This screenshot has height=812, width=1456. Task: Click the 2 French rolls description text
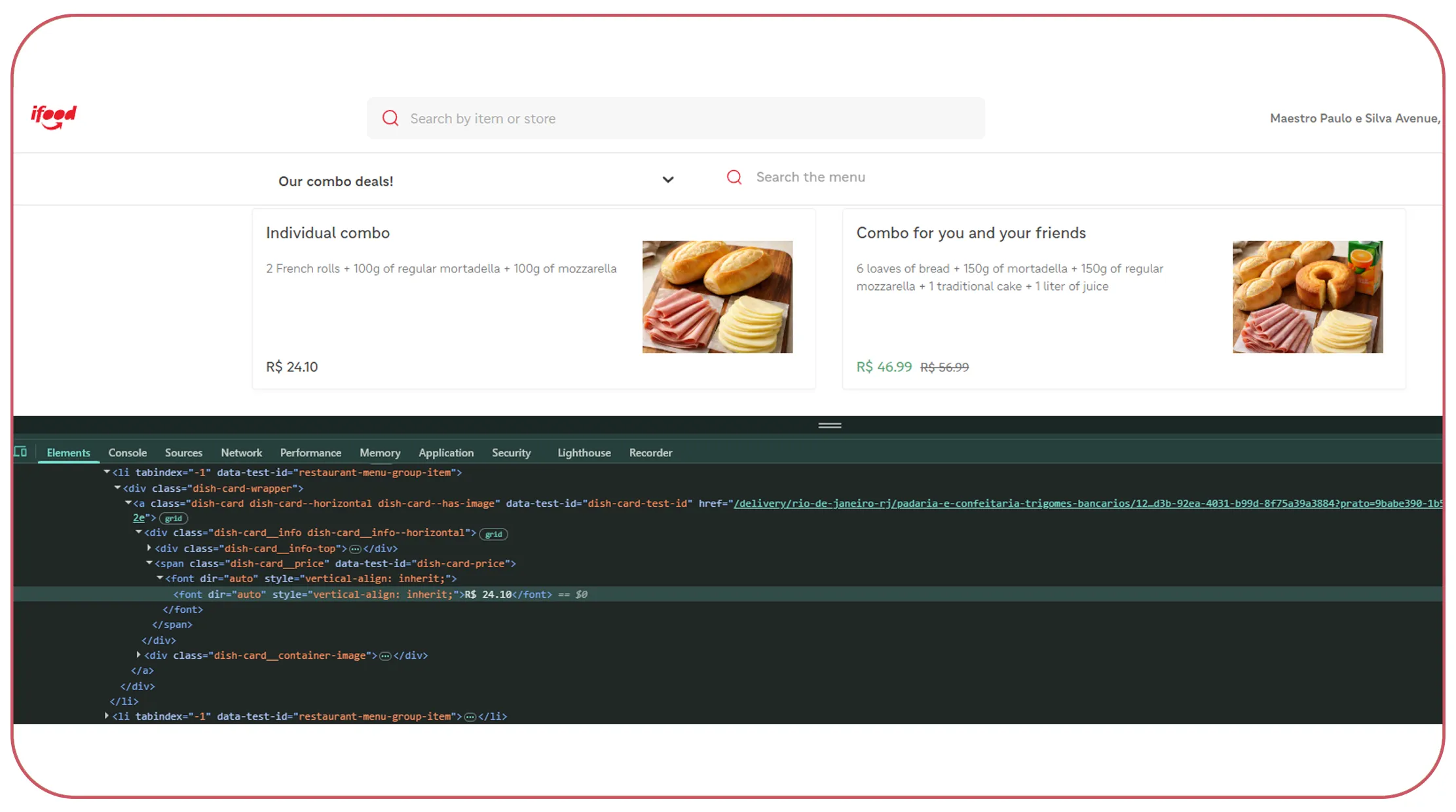[x=441, y=268]
